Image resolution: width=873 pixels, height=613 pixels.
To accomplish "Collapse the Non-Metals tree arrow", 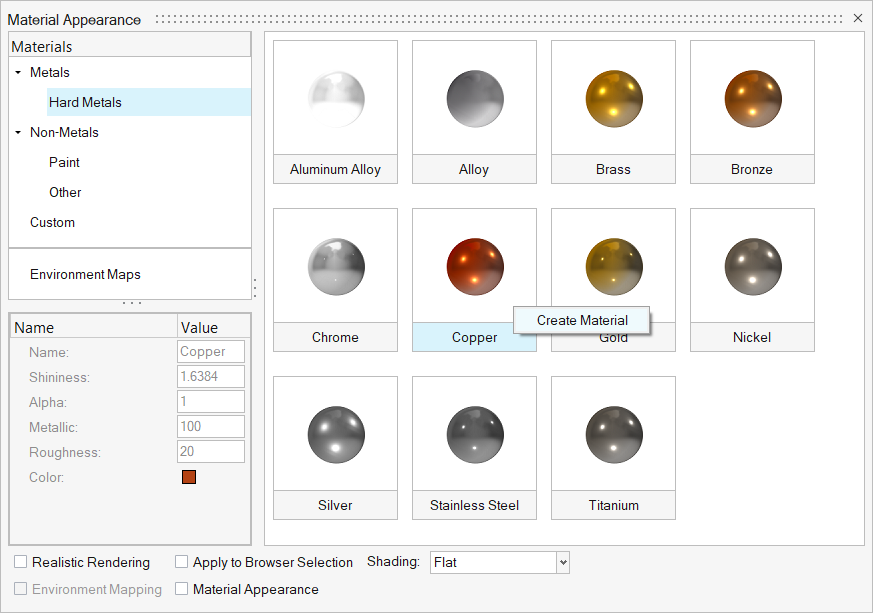I will tap(18, 133).
